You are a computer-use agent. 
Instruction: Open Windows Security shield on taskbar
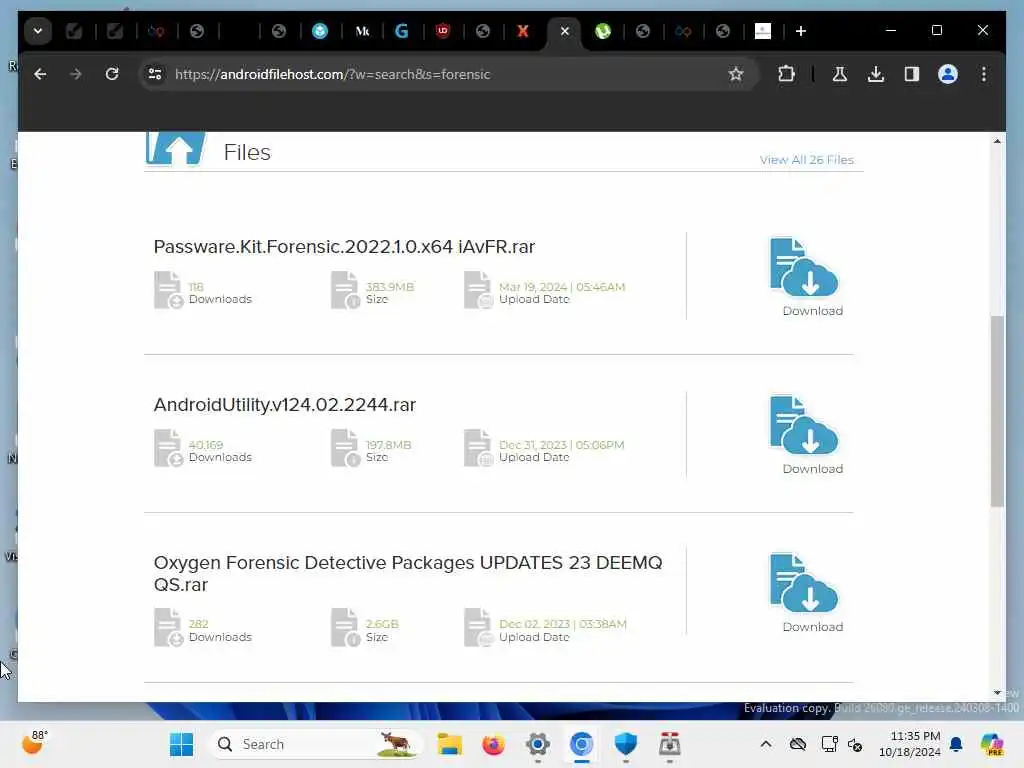[x=626, y=744]
